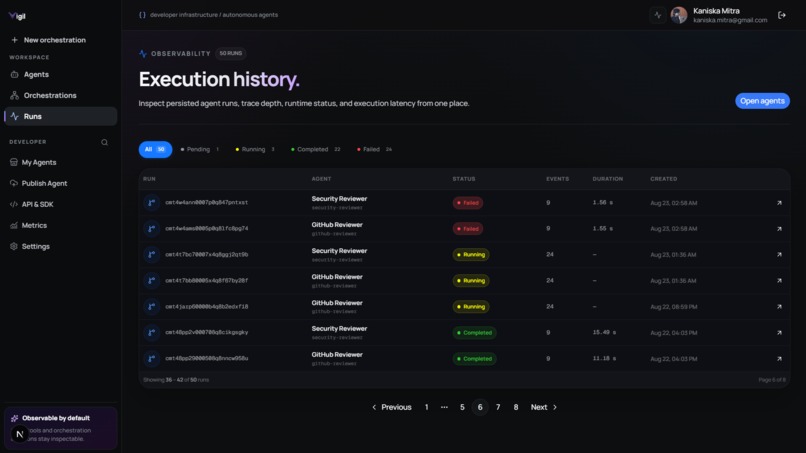The image size is (806, 453).
Task: Click the Metrics chart icon
Action: [14, 226]
